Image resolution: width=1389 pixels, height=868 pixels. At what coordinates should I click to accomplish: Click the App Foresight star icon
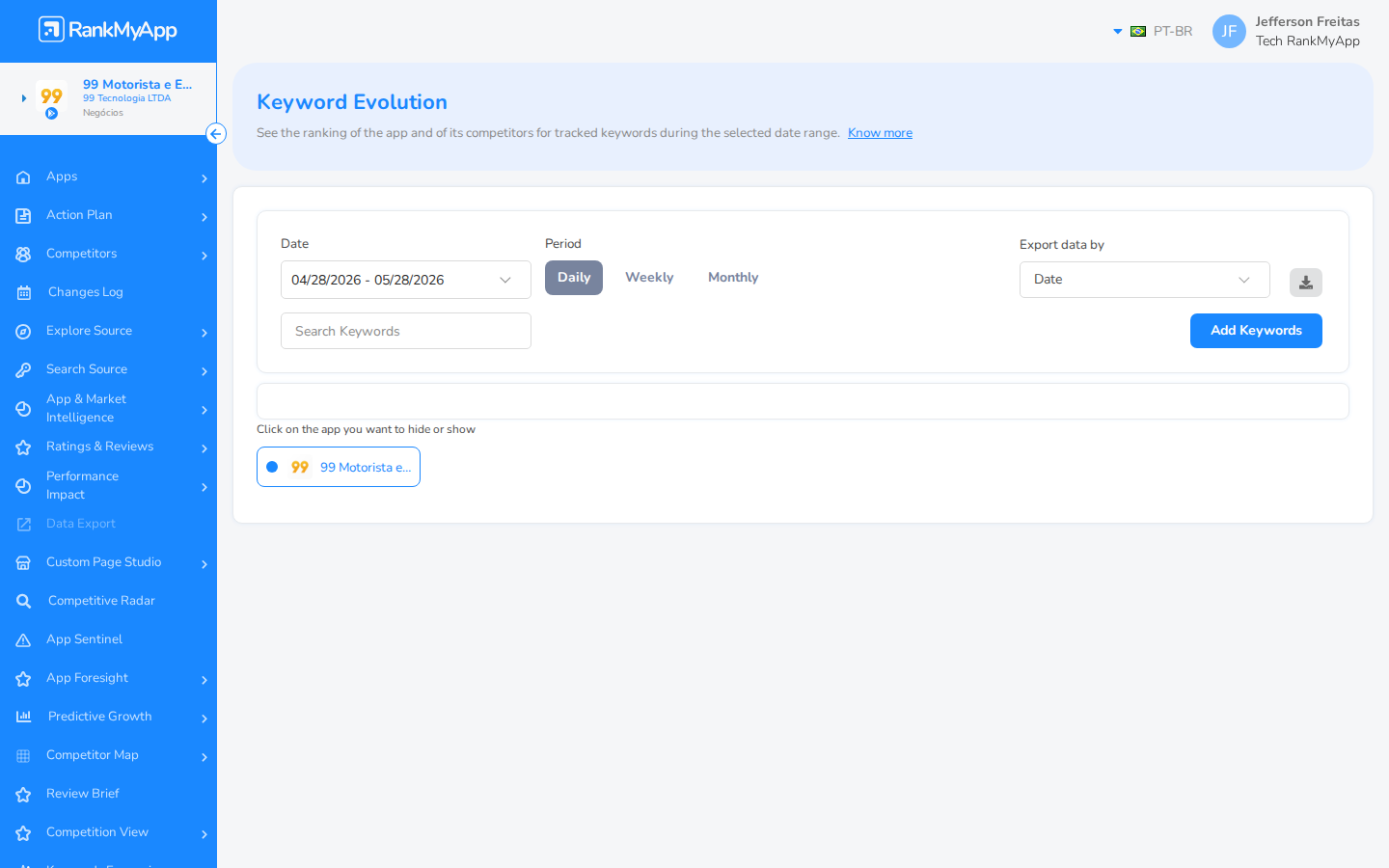pyautogui.click(x=23, y=679)
